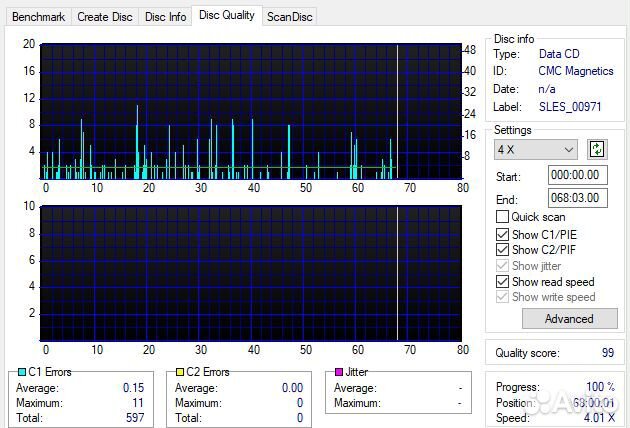Click the Start time input field
Viewport: 630px width, 428px height.
coord(577,175)
